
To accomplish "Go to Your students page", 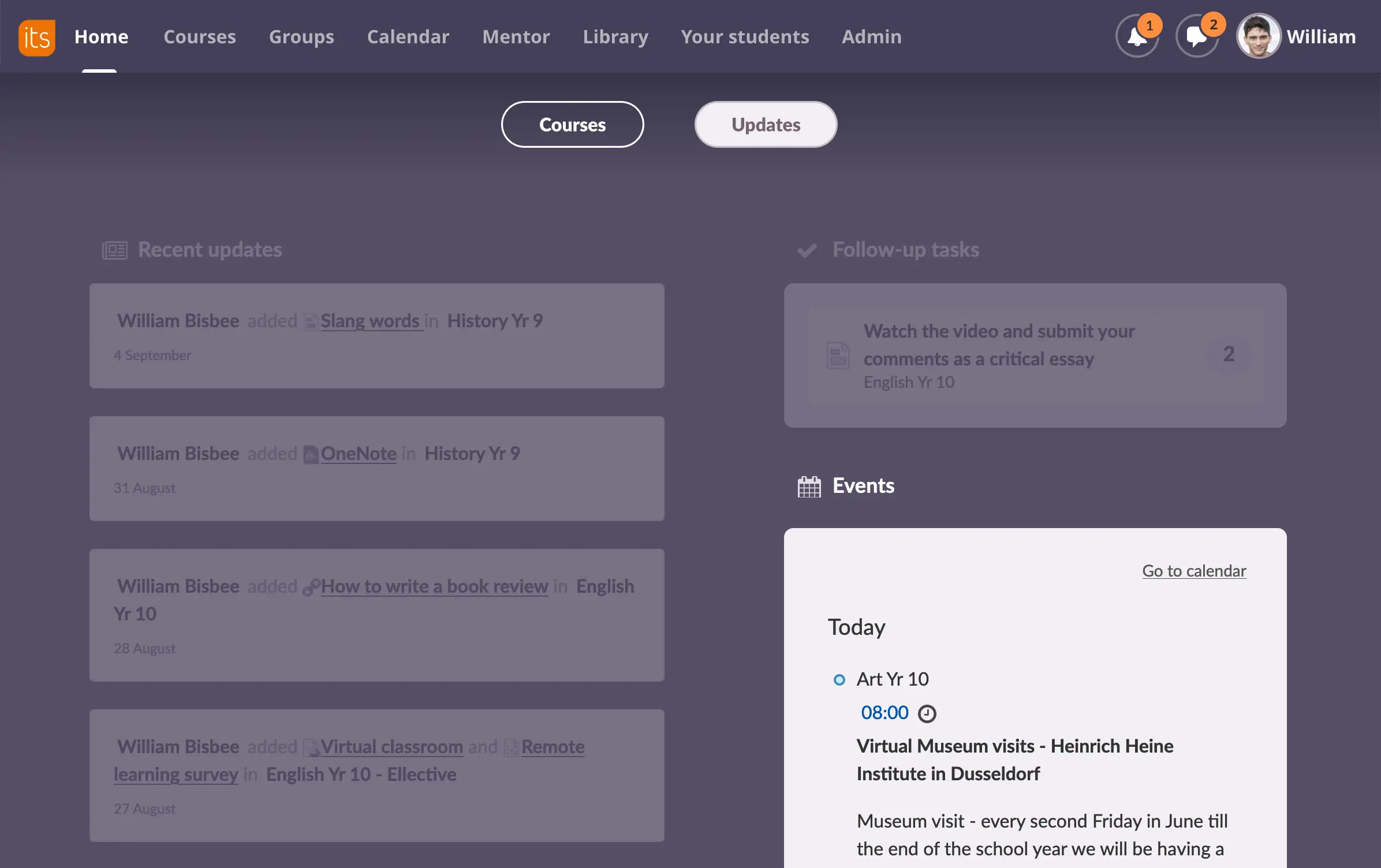I will pyautogui.click(x=745, y=37).
